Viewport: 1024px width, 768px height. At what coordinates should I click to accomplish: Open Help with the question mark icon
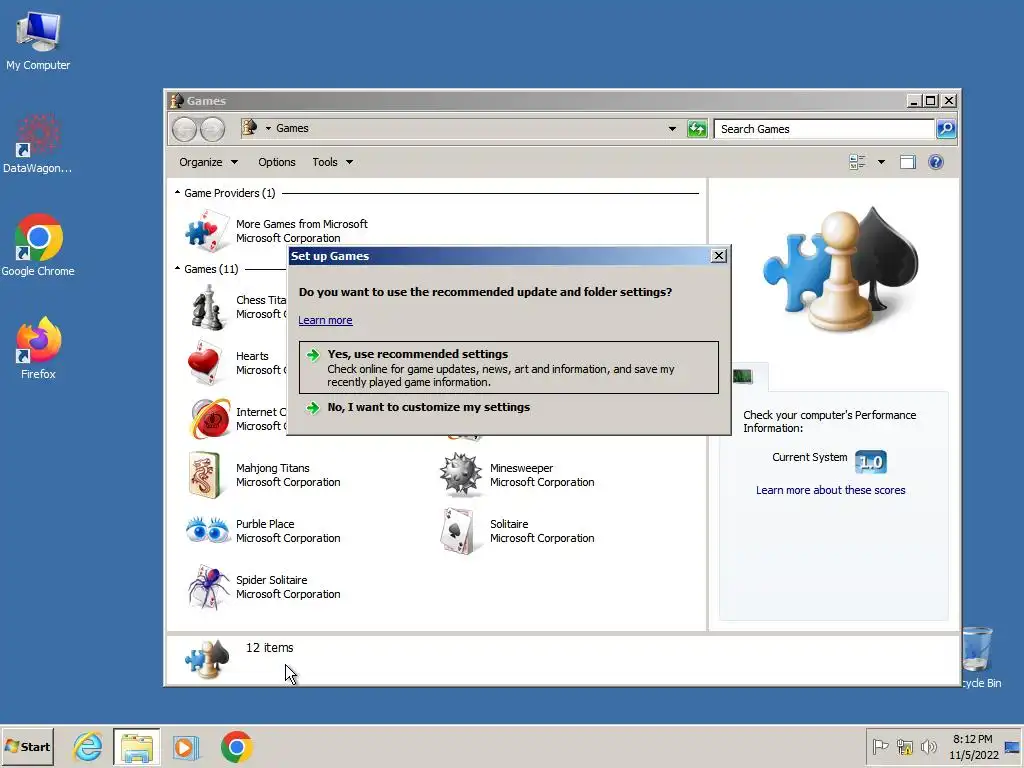point(935,162)
